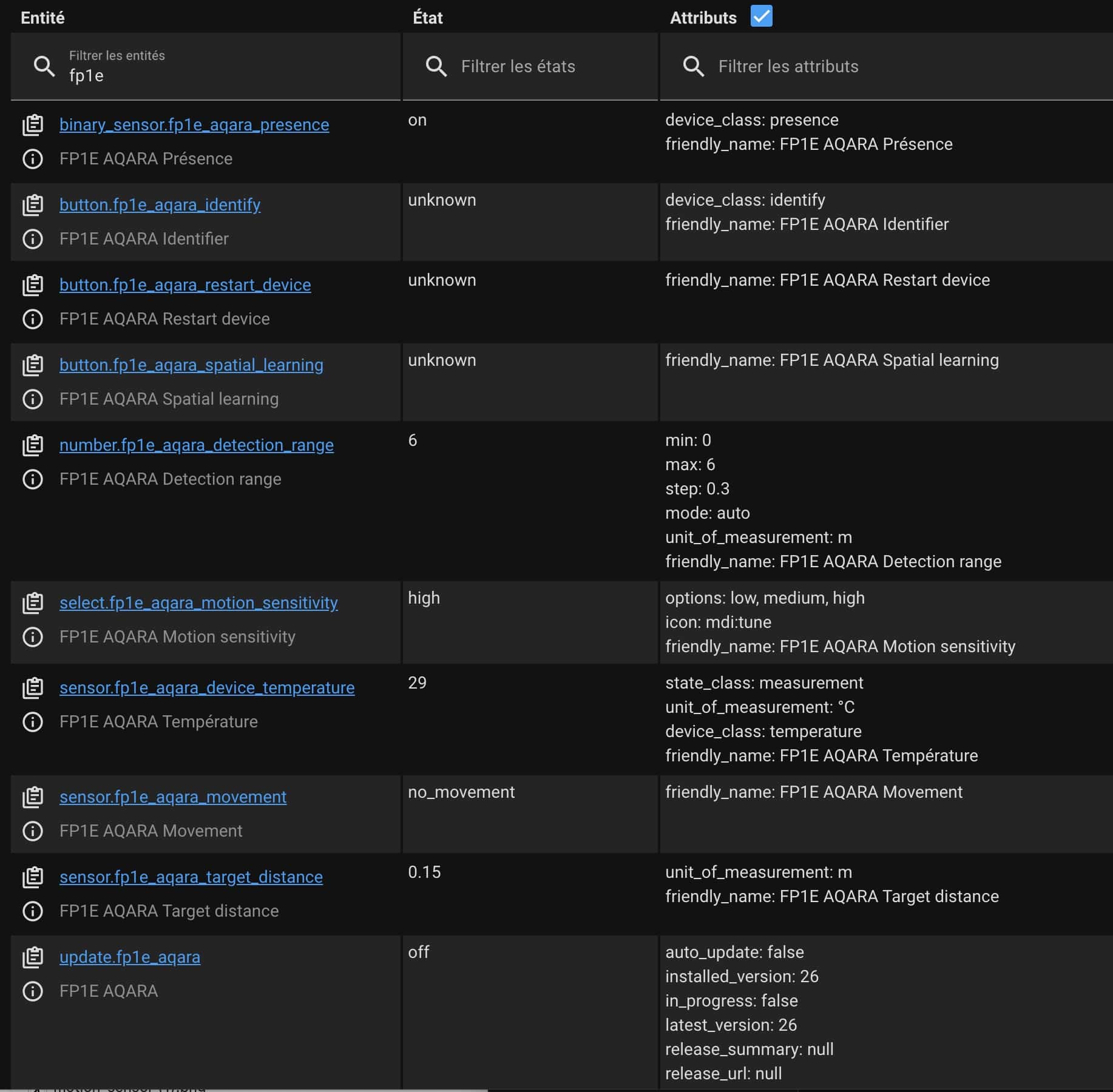Viewport: 1113px width, 1092px height.
Task: Click 'auto_update: false' attribute
Action: click(x=734, y=952)
